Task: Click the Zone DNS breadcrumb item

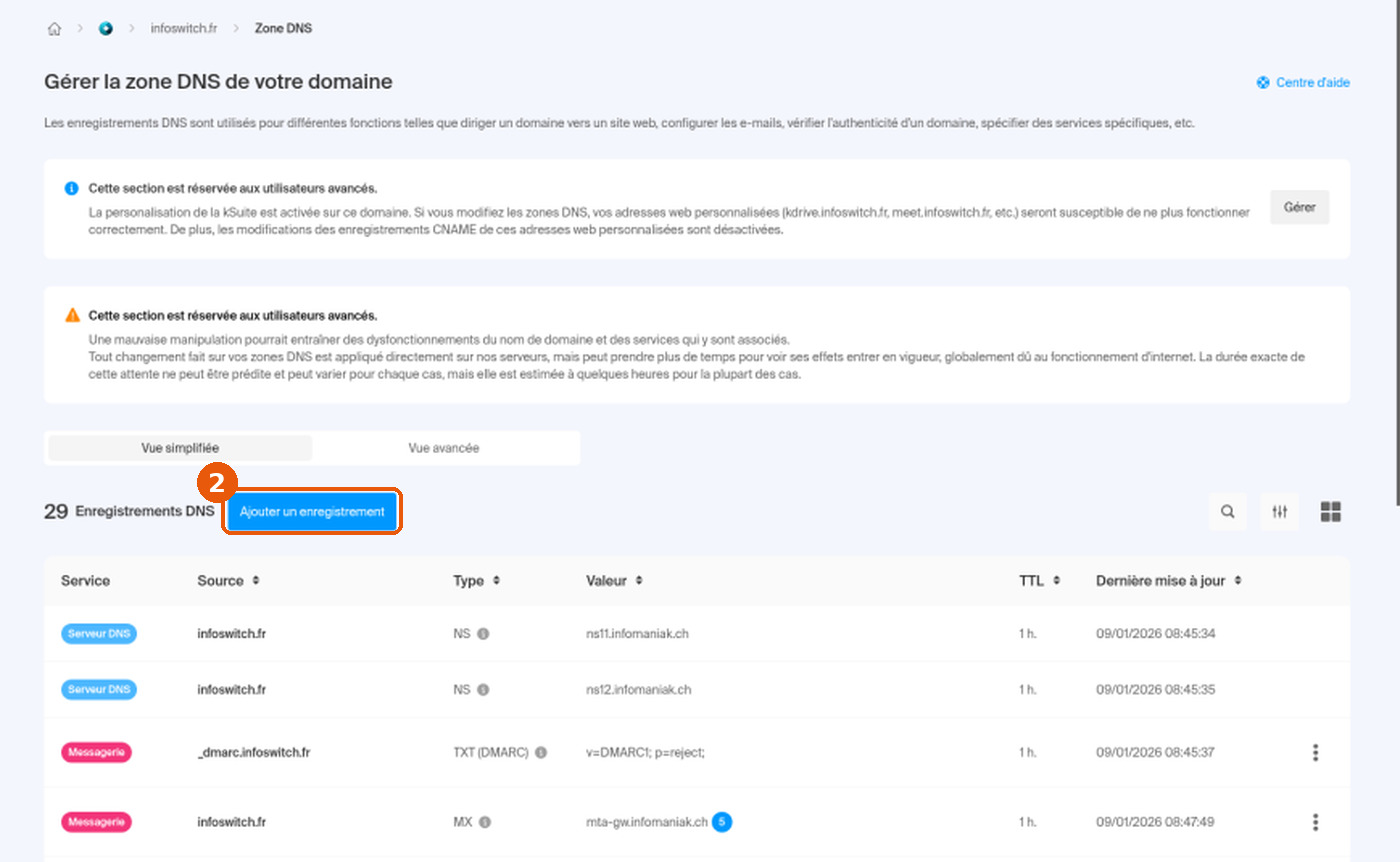Action: [x=284, y=28]
